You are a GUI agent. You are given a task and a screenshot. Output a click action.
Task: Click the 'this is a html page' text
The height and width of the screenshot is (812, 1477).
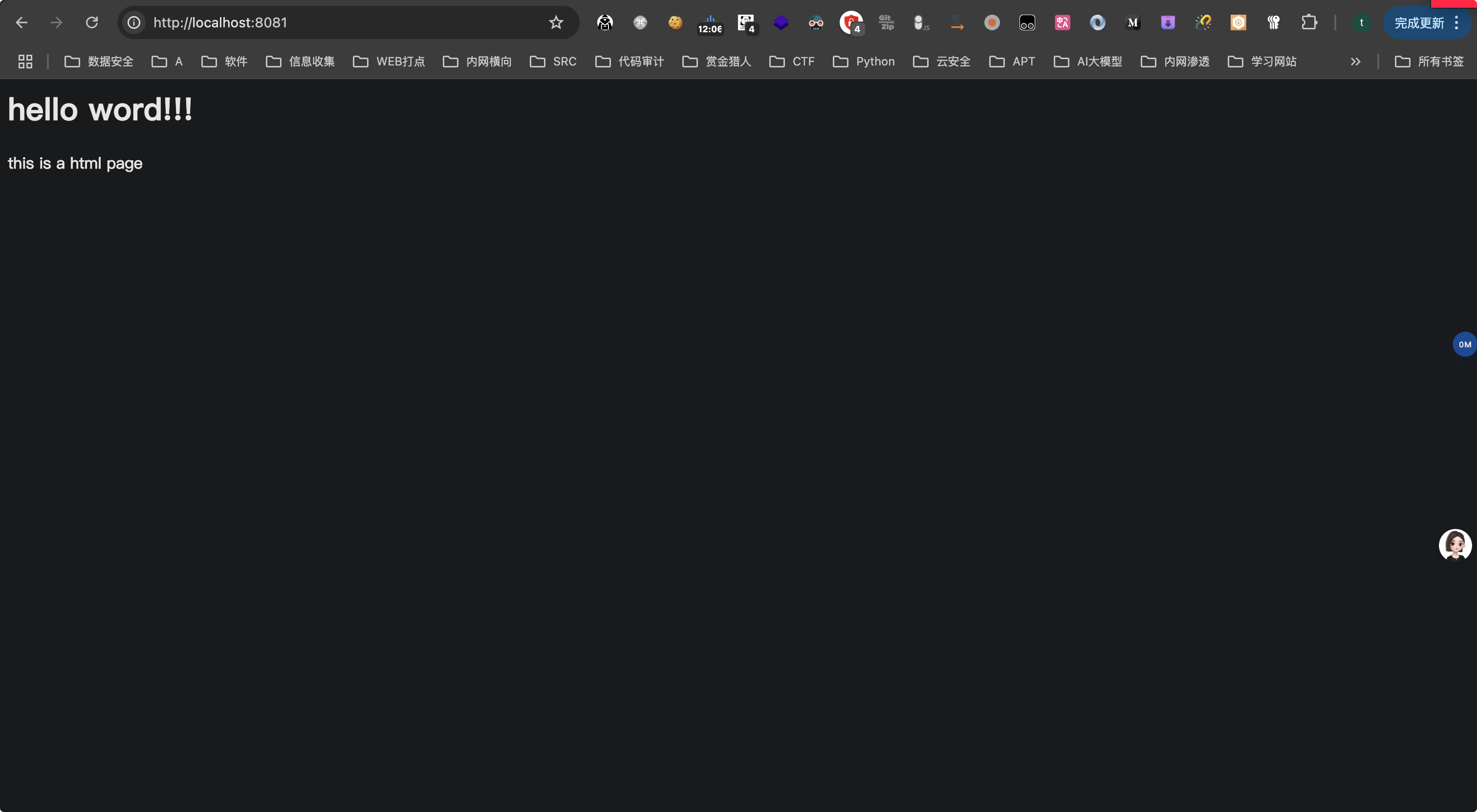75,163
